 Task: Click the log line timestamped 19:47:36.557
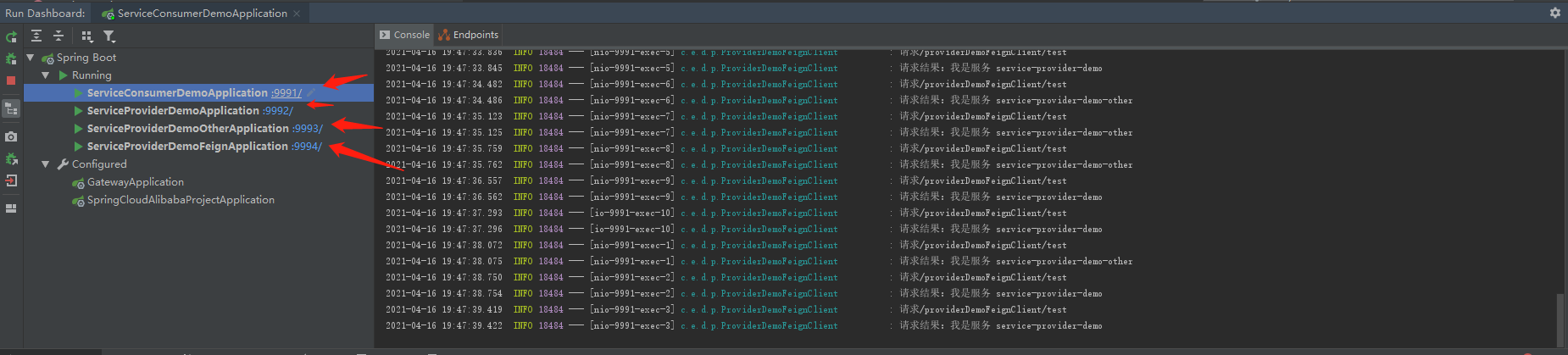(726, 181)
